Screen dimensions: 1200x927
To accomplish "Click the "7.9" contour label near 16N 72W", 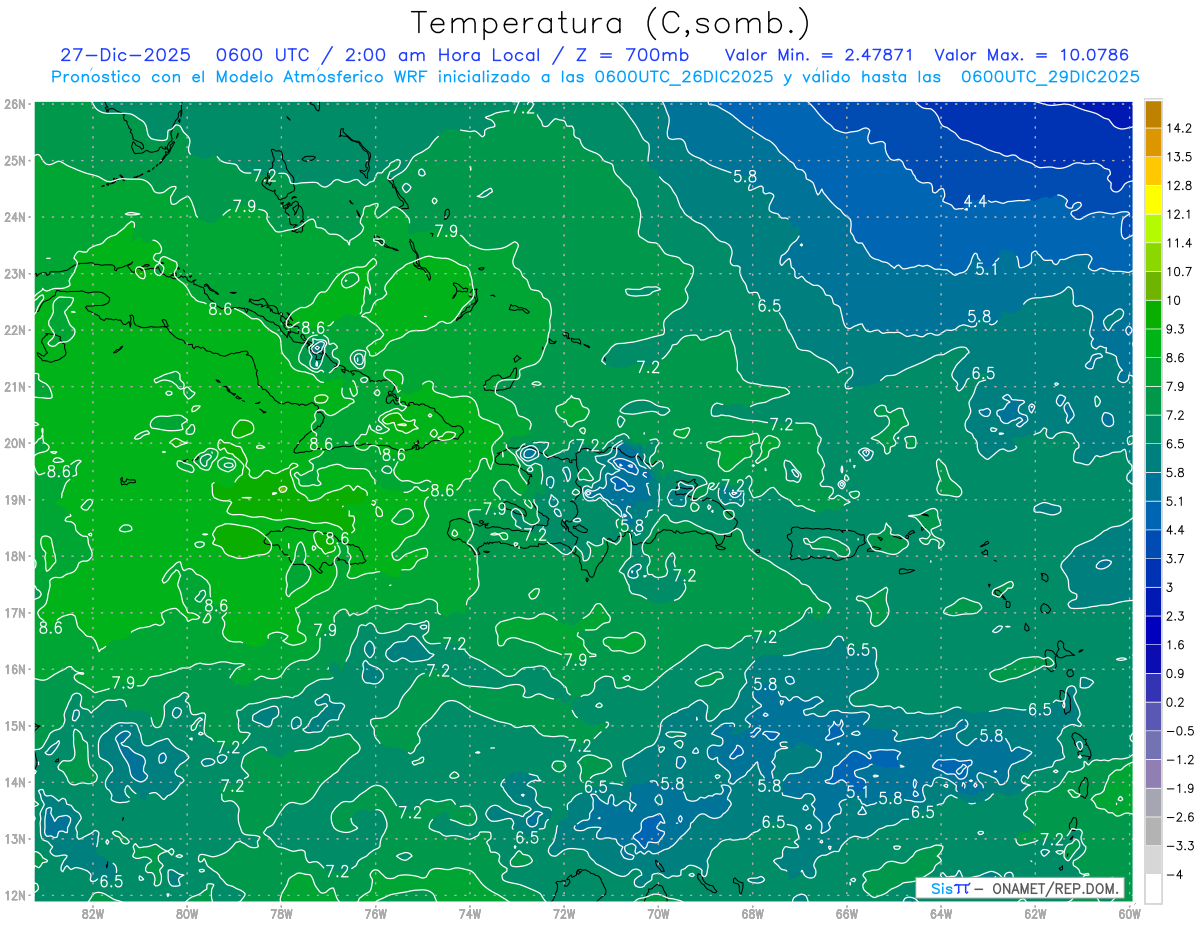I will [x=574, y=661].
